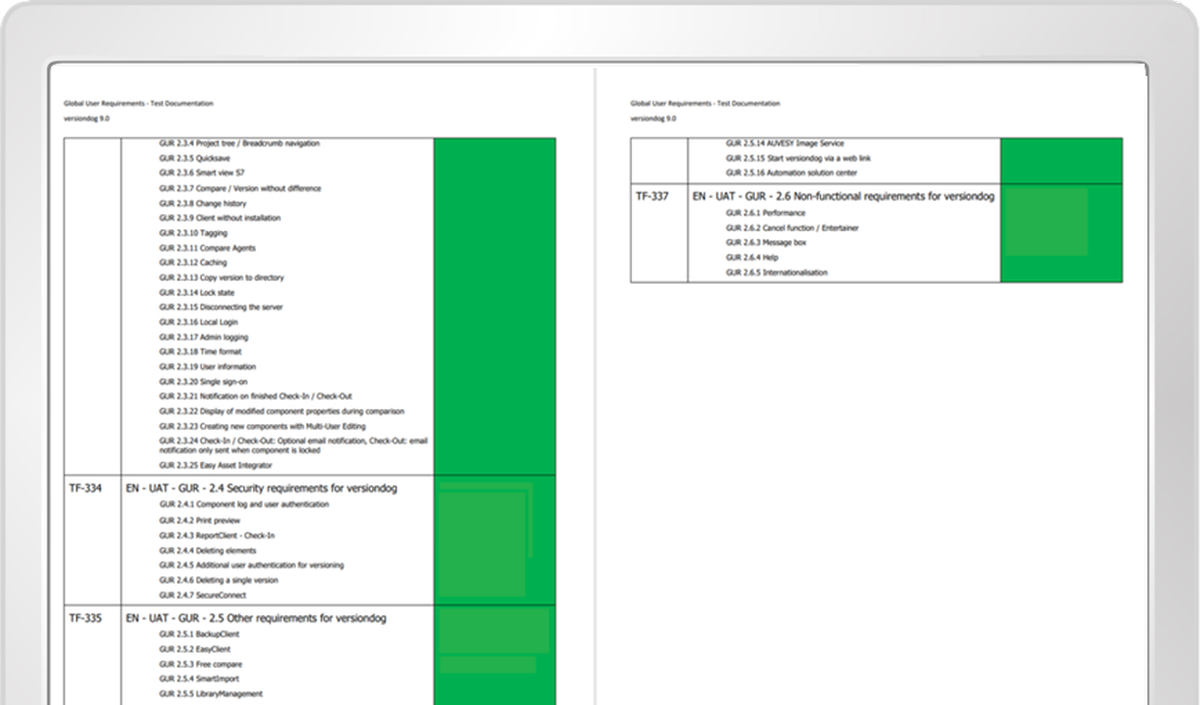Viewport: 1200px width, 705px height.
Task: Select the GUR 2.3.5 Quicksave line
Action: (195, 158)
